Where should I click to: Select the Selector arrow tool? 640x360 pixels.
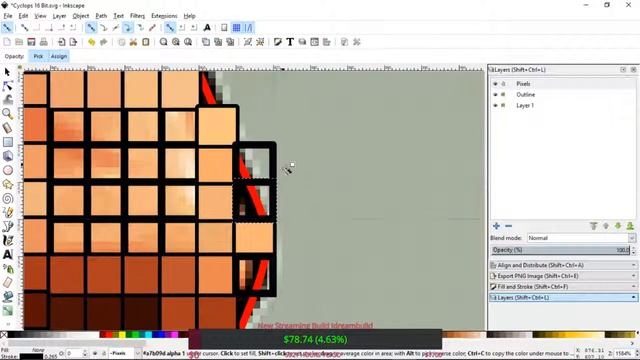(x=7, y=72)
